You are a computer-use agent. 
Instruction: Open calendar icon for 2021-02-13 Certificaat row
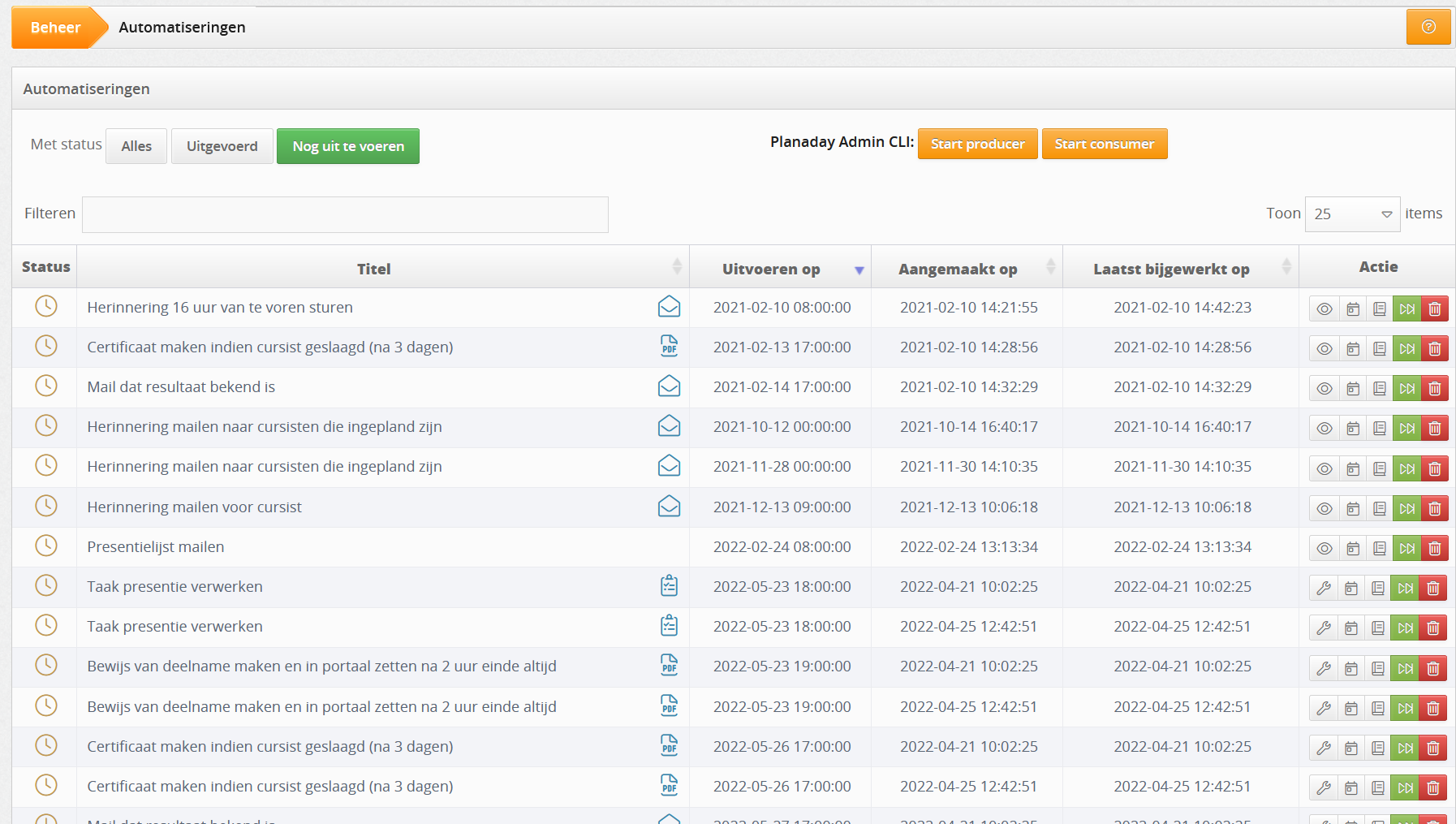(x=1353, y=348)
